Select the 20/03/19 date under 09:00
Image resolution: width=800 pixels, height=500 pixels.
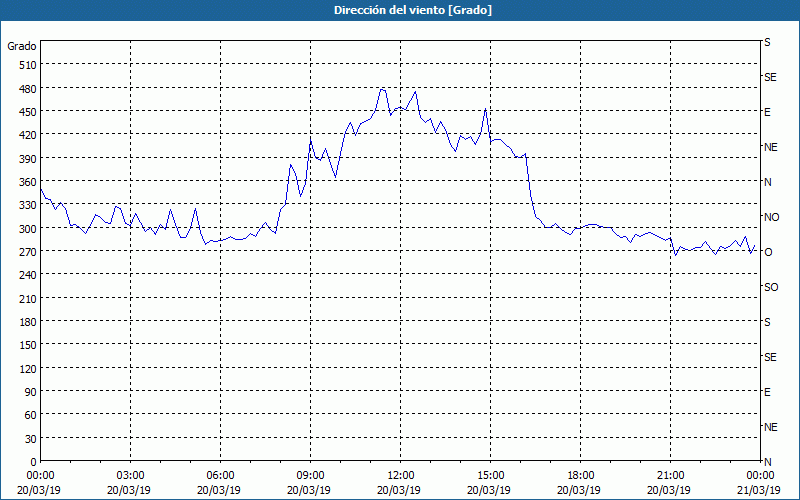(309, 490)
